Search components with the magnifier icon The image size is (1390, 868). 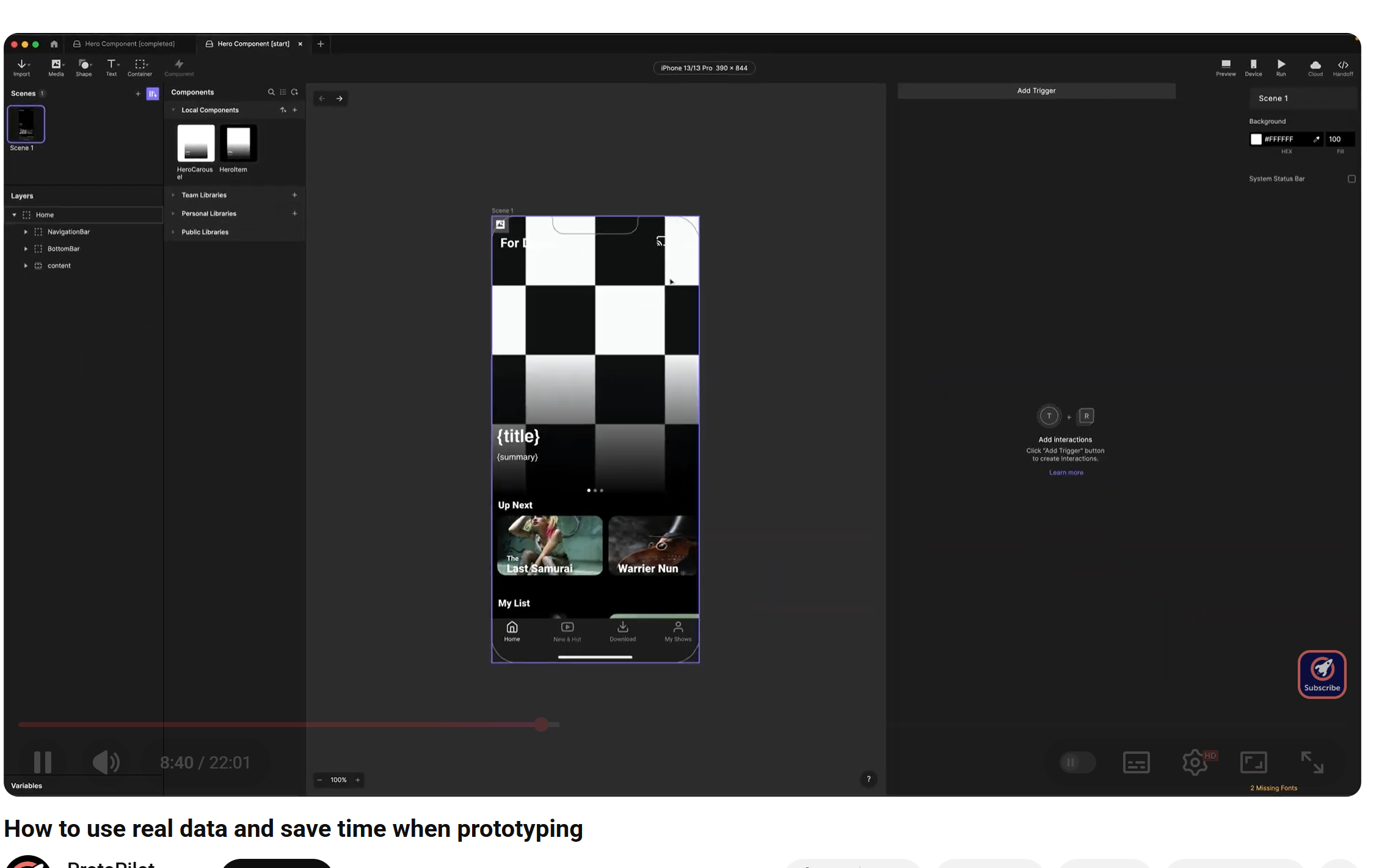pos(271,92)
